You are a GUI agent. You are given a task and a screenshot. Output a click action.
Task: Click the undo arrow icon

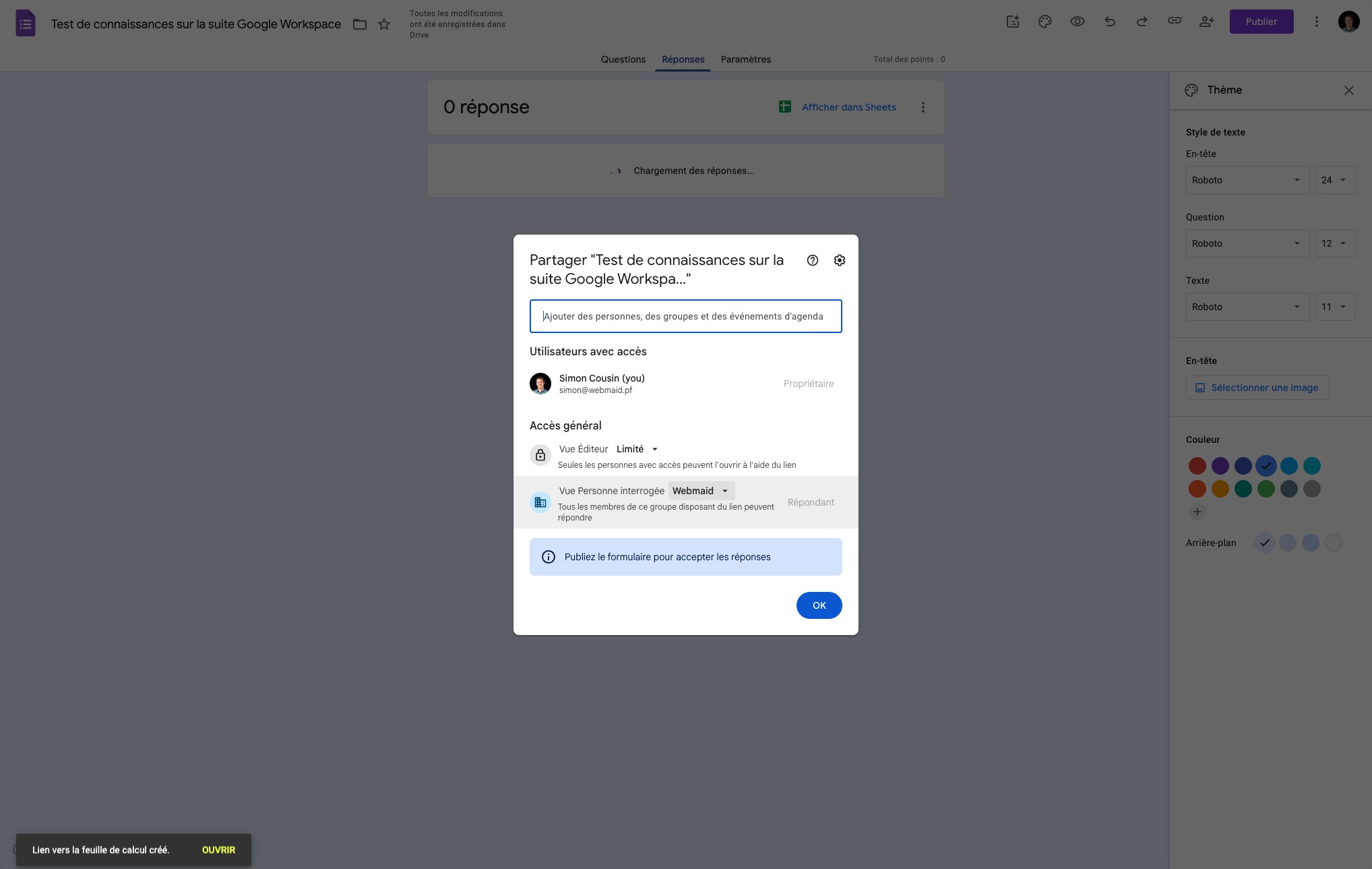tap(1110, 22)
